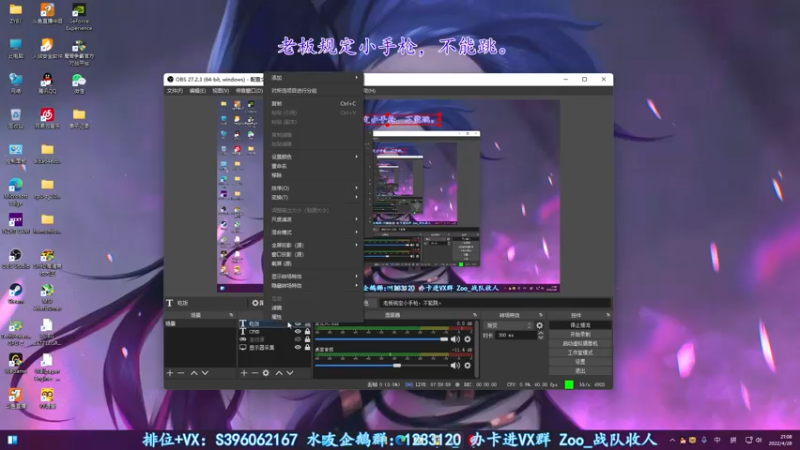Open the 视图(V) menu in OBS

tap(220, 91)
